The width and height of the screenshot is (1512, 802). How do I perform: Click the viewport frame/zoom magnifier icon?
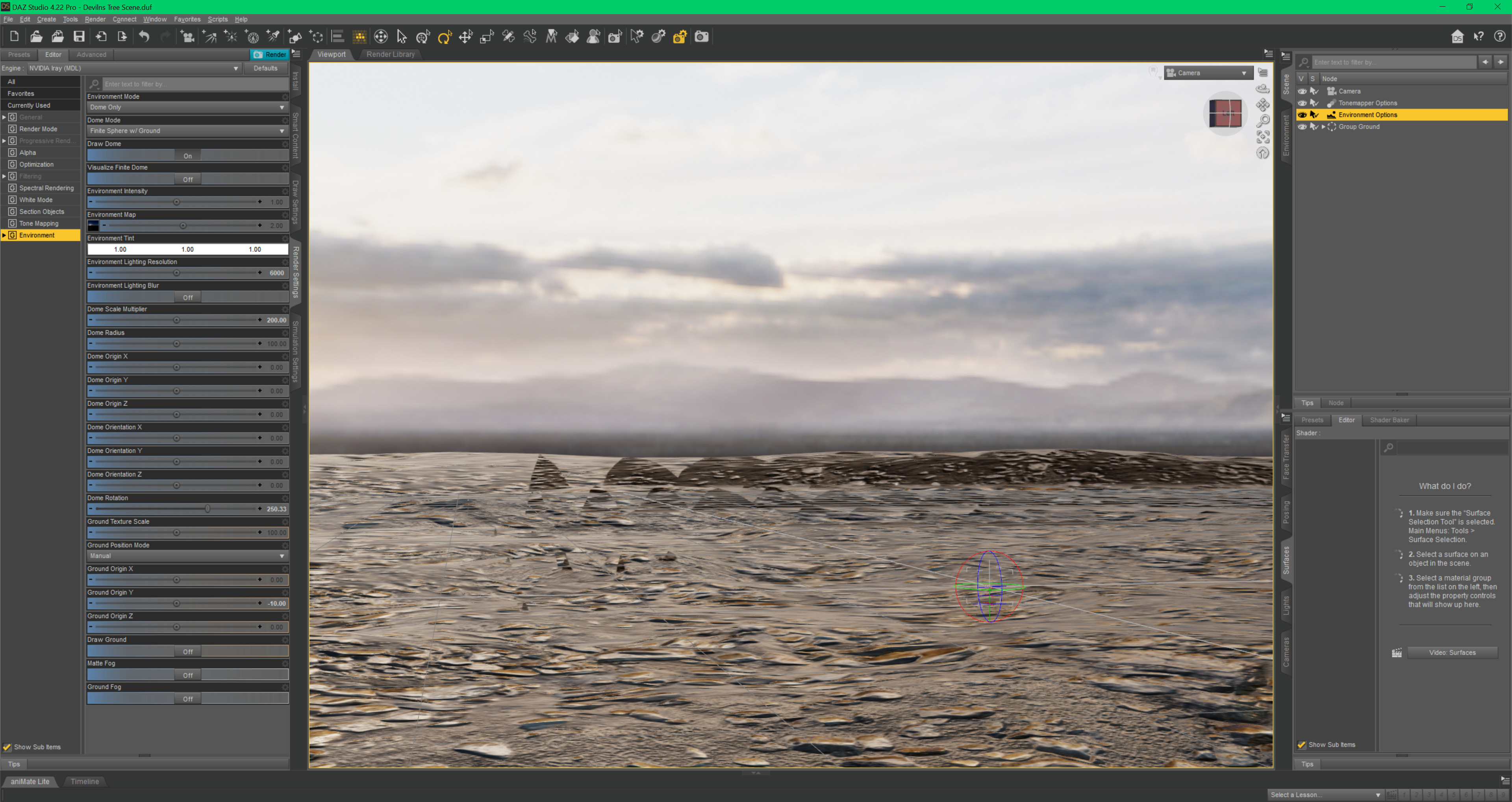pyautogui.click(x=1262, y=121)
